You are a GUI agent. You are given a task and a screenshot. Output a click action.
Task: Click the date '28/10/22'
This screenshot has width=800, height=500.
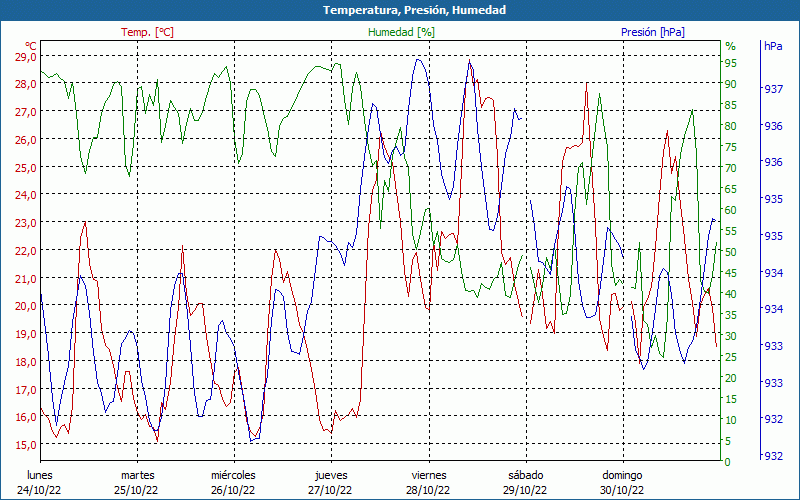click(428, 490)
